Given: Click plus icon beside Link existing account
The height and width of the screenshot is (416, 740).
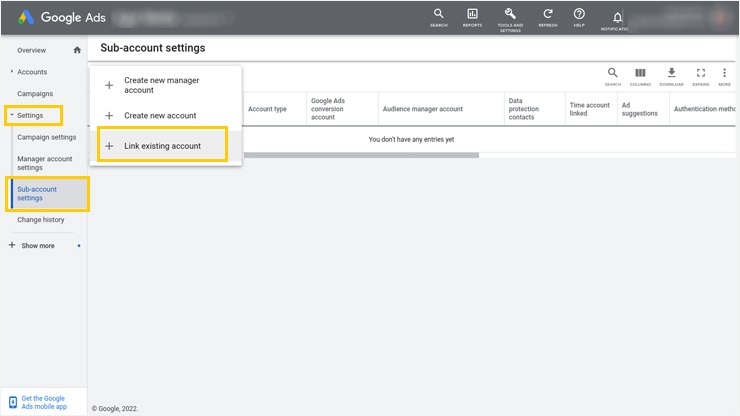Looking at the screenshot, I should 109,146.
